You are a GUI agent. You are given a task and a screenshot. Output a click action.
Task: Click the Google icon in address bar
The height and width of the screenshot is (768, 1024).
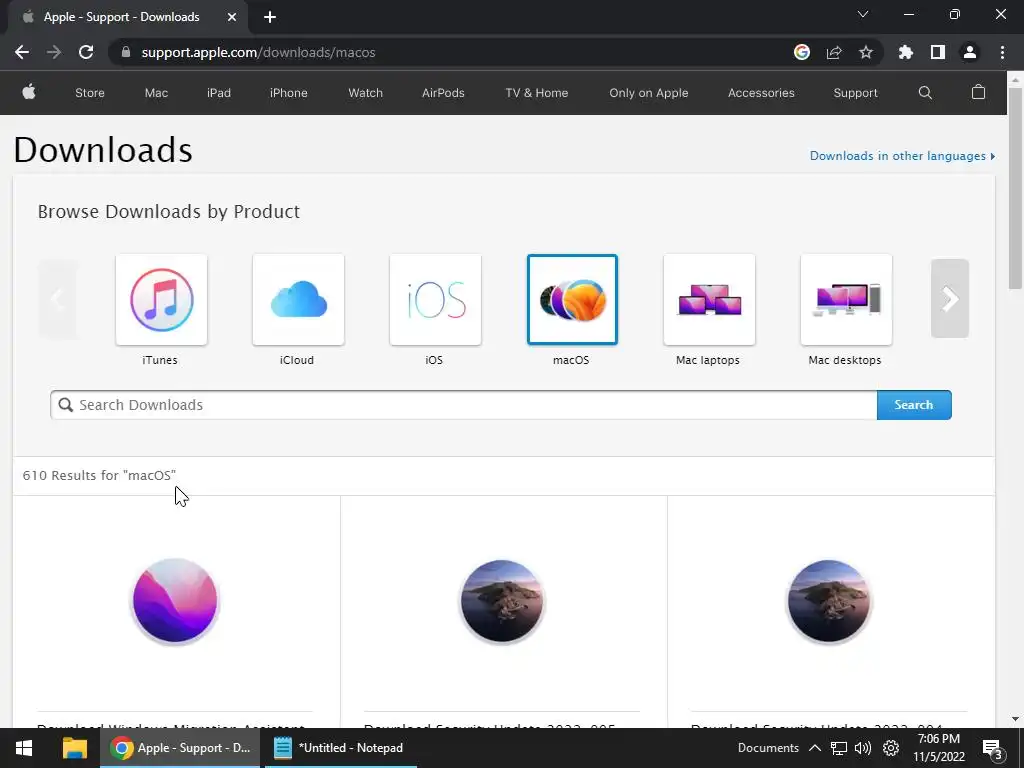(x=802, y=52)
